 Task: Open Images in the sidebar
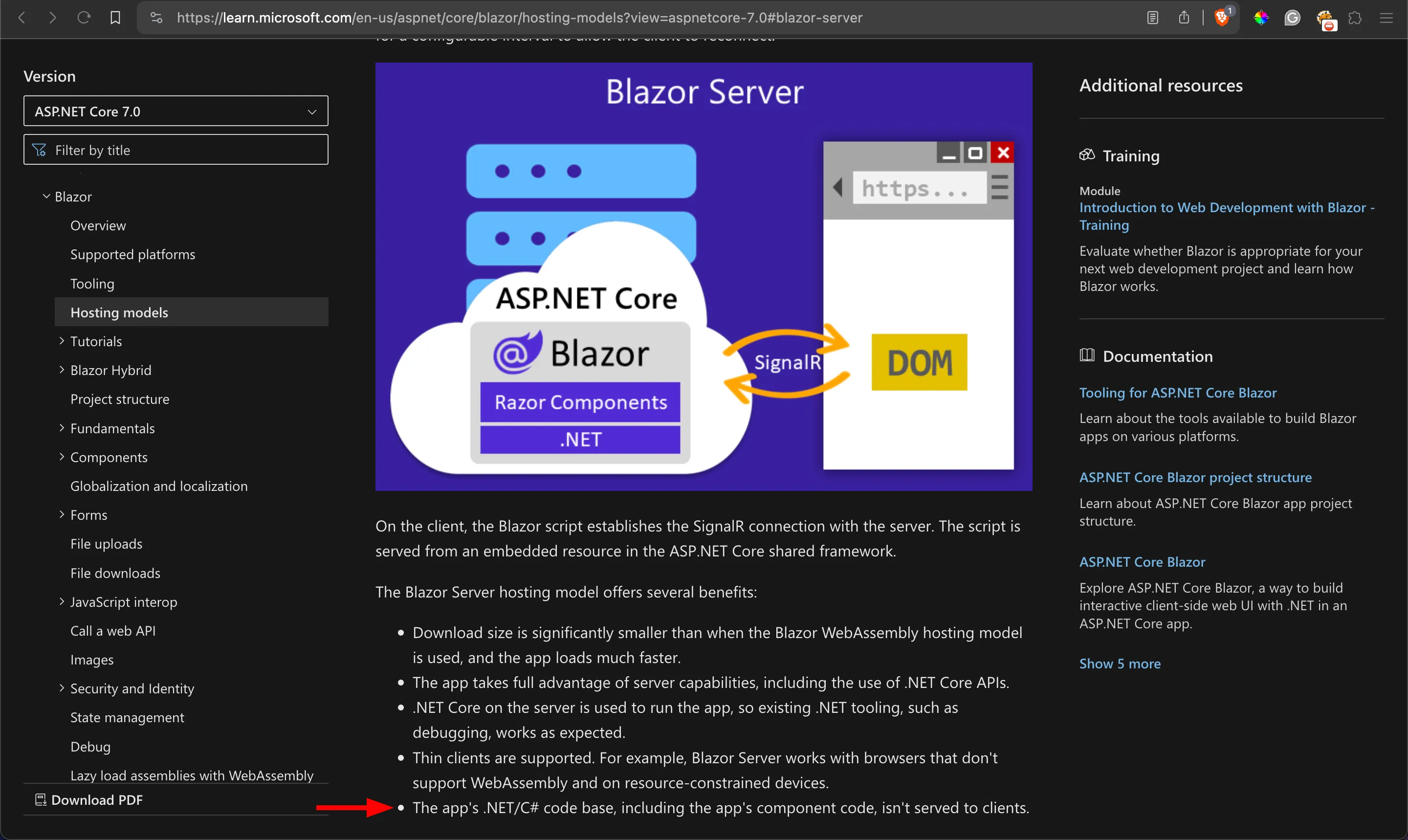(x=92, y=660)
